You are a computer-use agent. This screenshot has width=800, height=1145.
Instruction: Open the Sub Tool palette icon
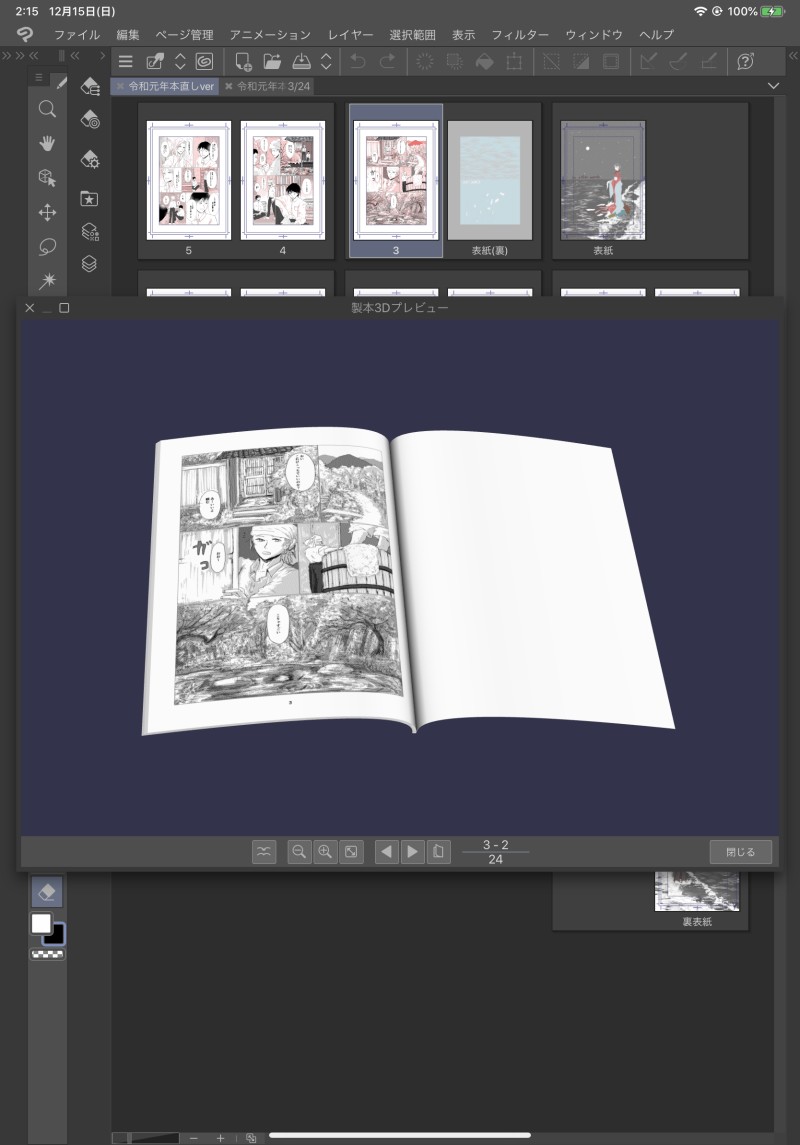pyautogui.click(x=90, y=87)
